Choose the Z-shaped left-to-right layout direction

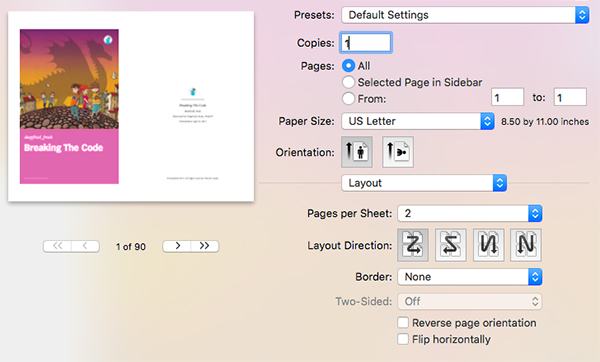[413, 245]
